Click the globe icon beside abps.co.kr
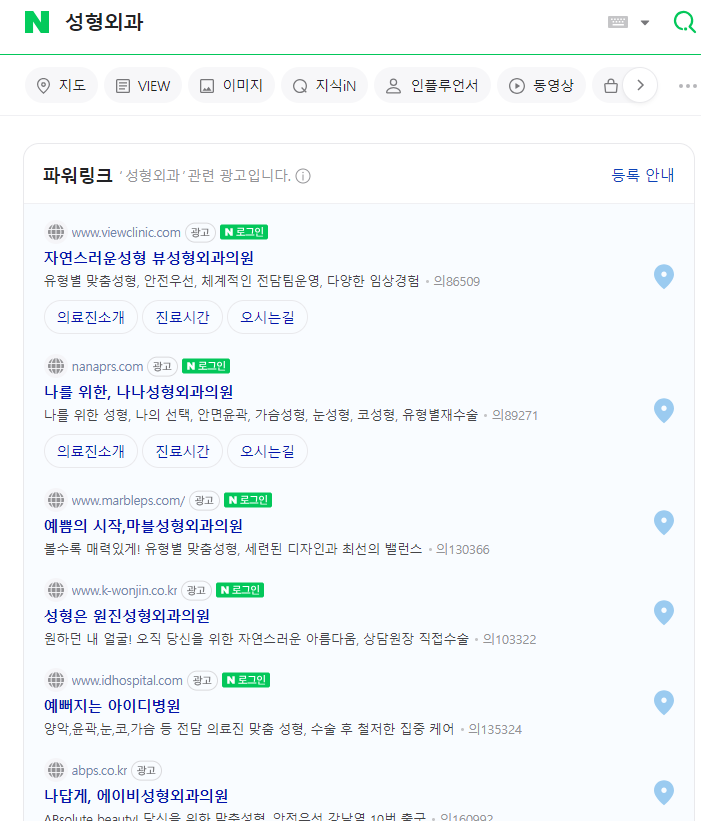The image size is (701, 821). coord(56,770)
